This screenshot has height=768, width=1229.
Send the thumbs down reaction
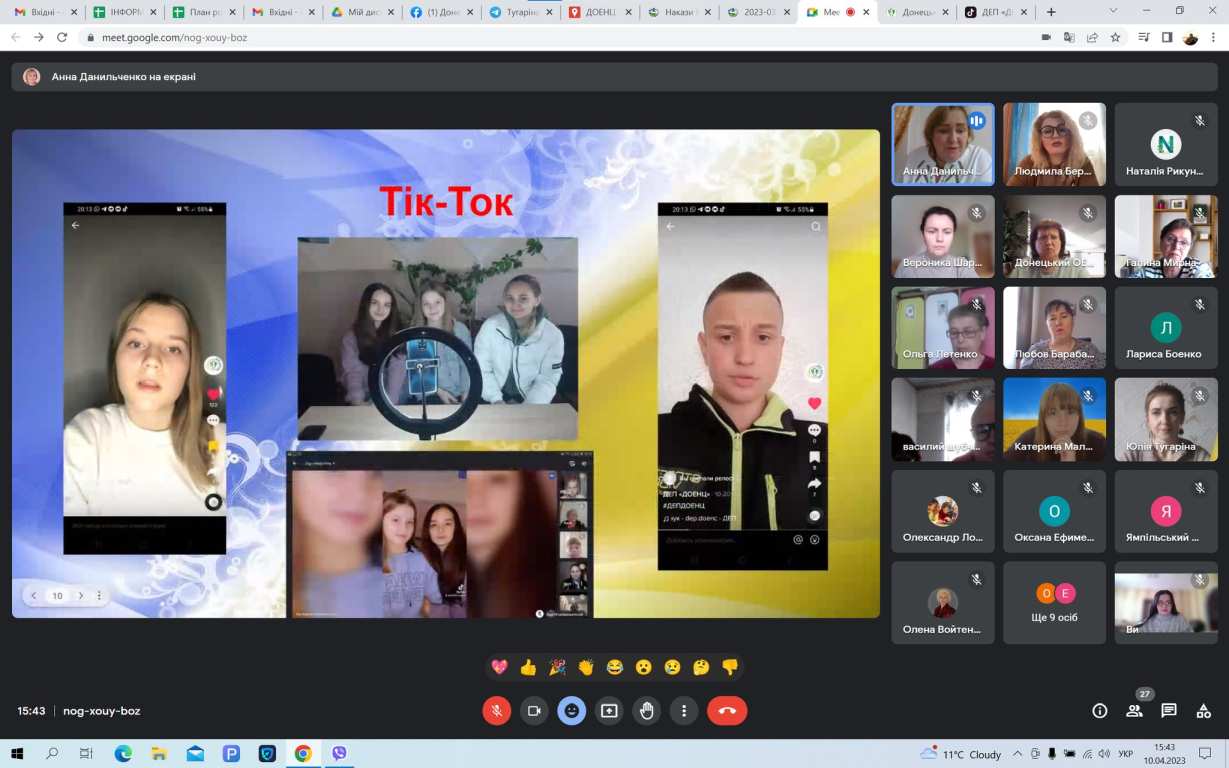pyautogui.click(x=730, y=667)
